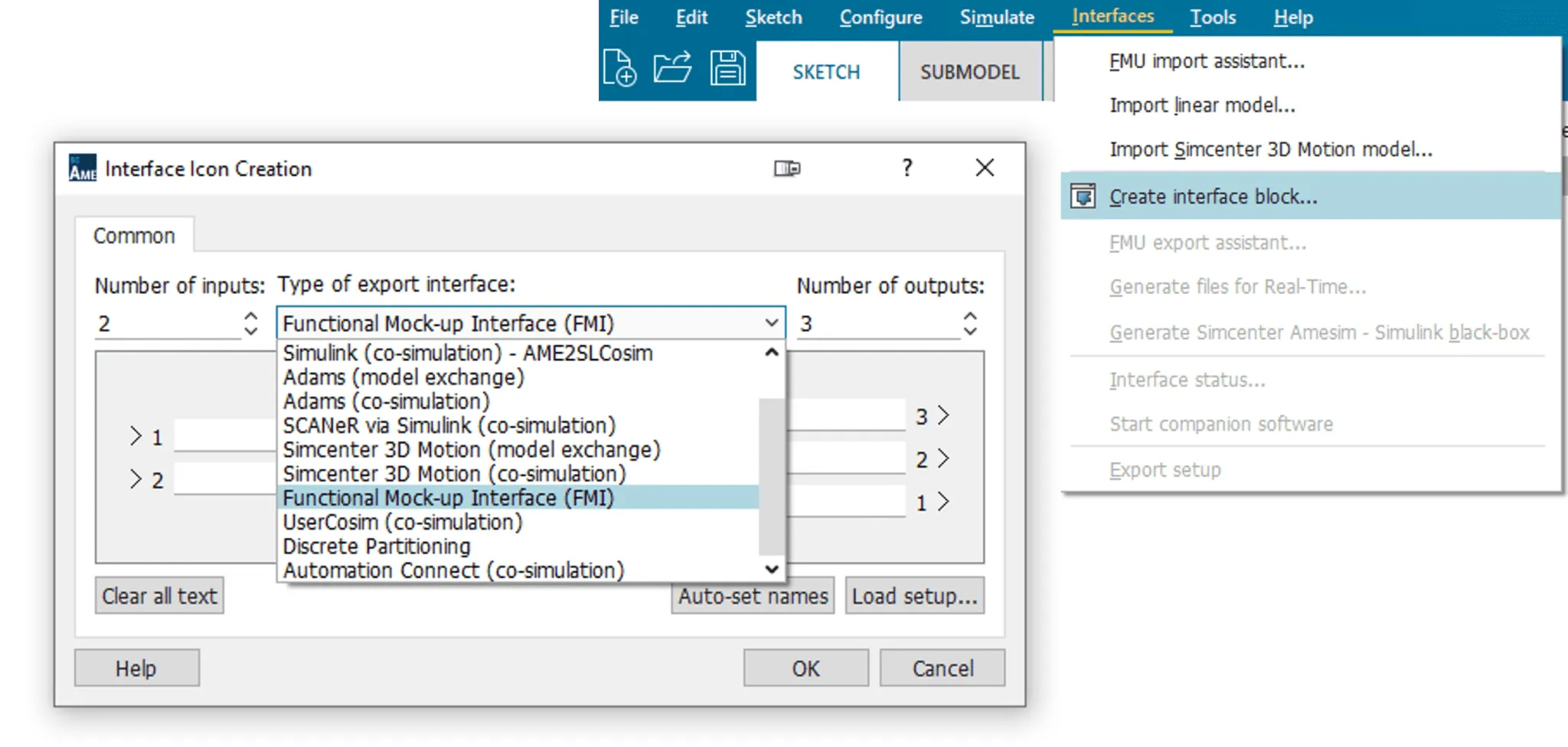Click Interface status menu entry

pyautogui.click(x=1187, y=380)
